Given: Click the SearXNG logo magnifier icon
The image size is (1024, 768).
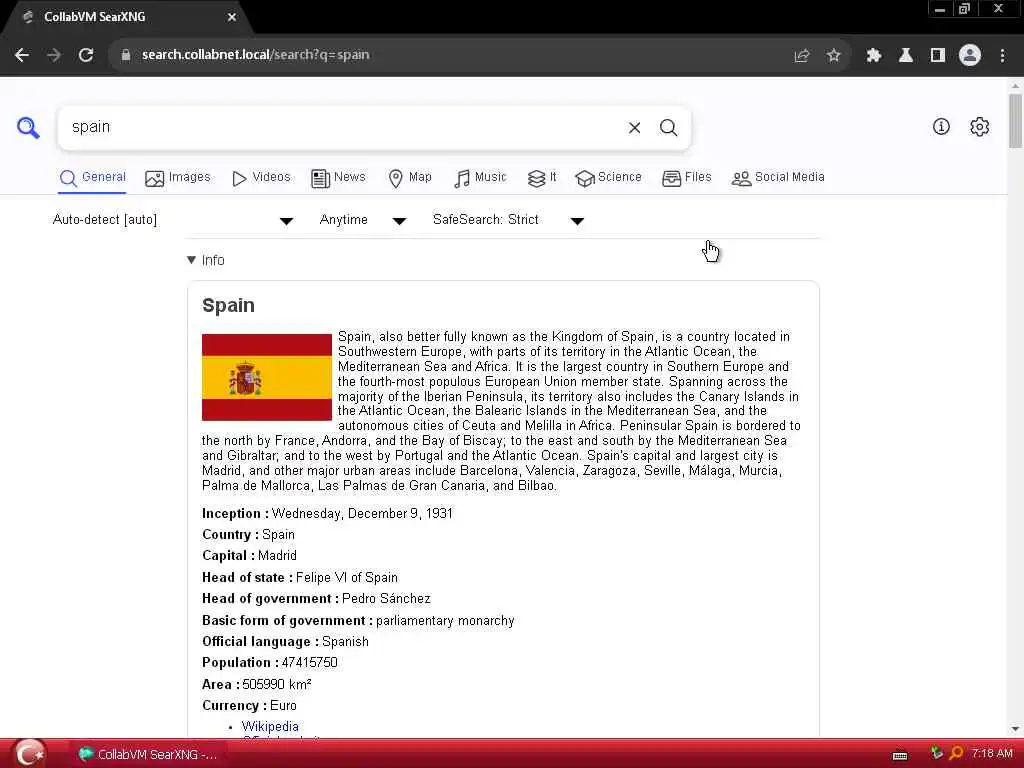Looking at the screenshot, I should click(28, 127).
